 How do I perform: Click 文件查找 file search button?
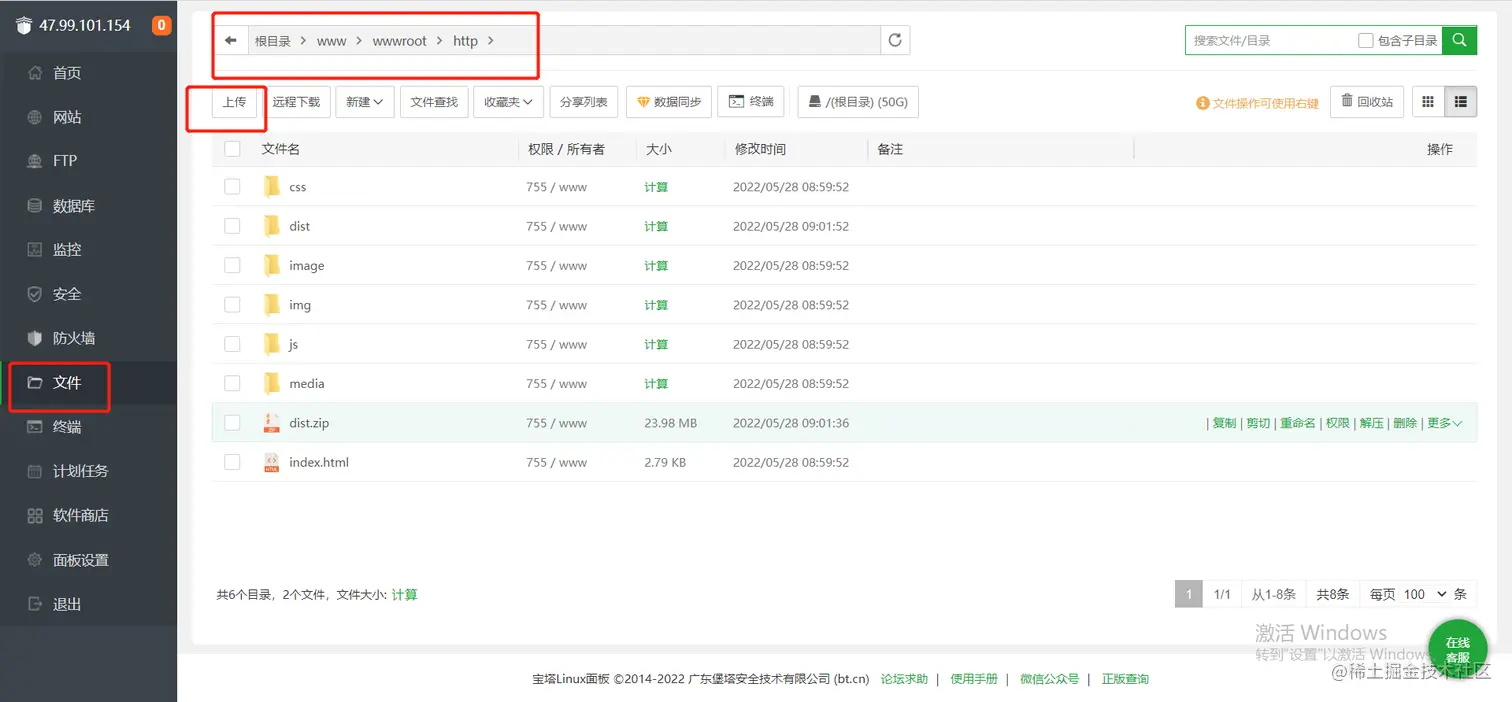434,102
